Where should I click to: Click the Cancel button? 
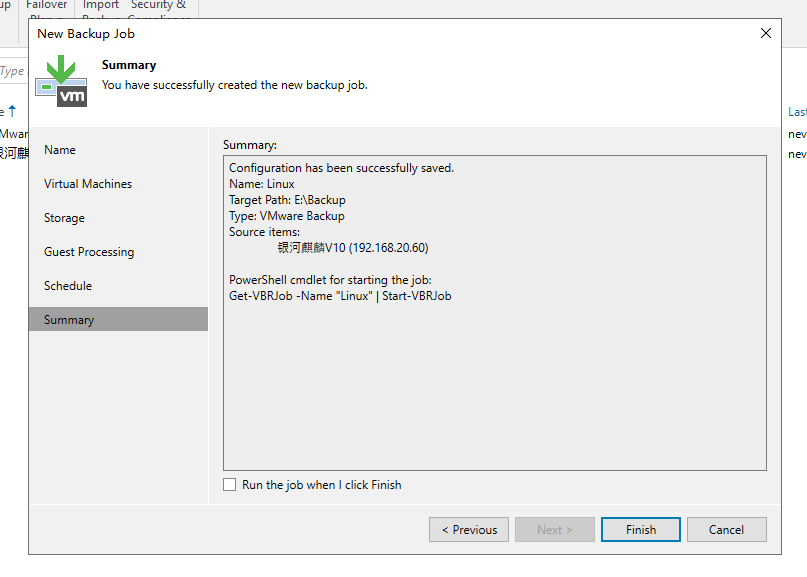tap(726, 529)
